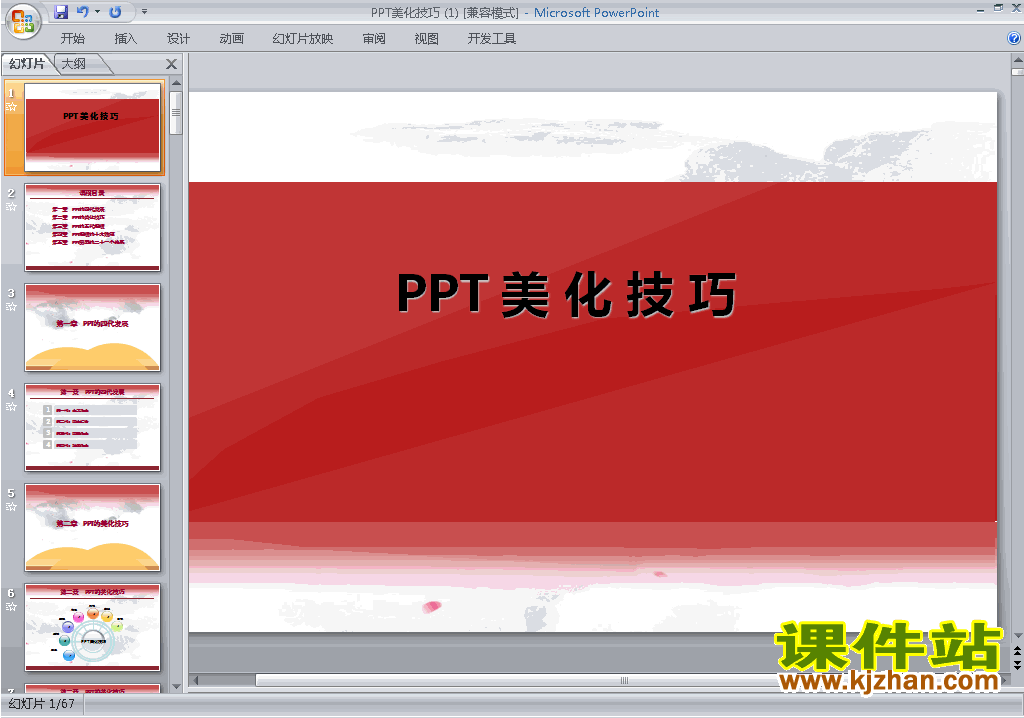Screen dimensions: 1024x718
Task: Close the slides and outline pane
Action: pos(171,64)
